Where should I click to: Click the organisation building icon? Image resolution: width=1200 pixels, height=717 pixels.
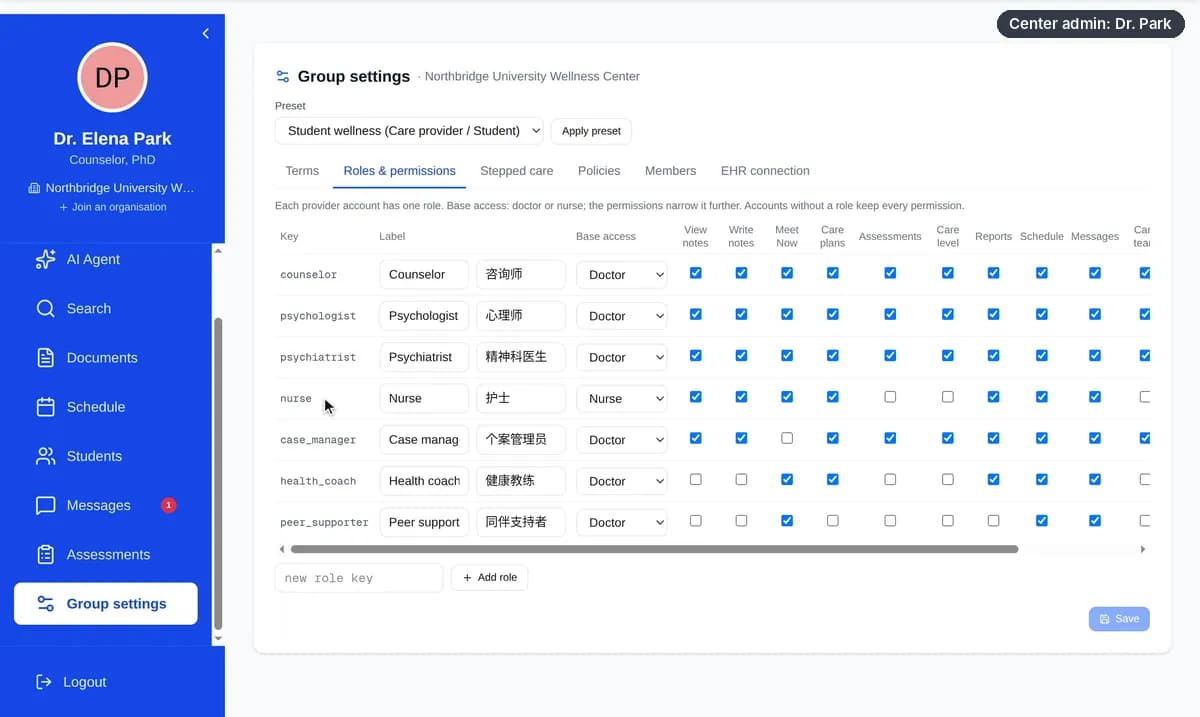pyautogui.click(x=34, y=188)
